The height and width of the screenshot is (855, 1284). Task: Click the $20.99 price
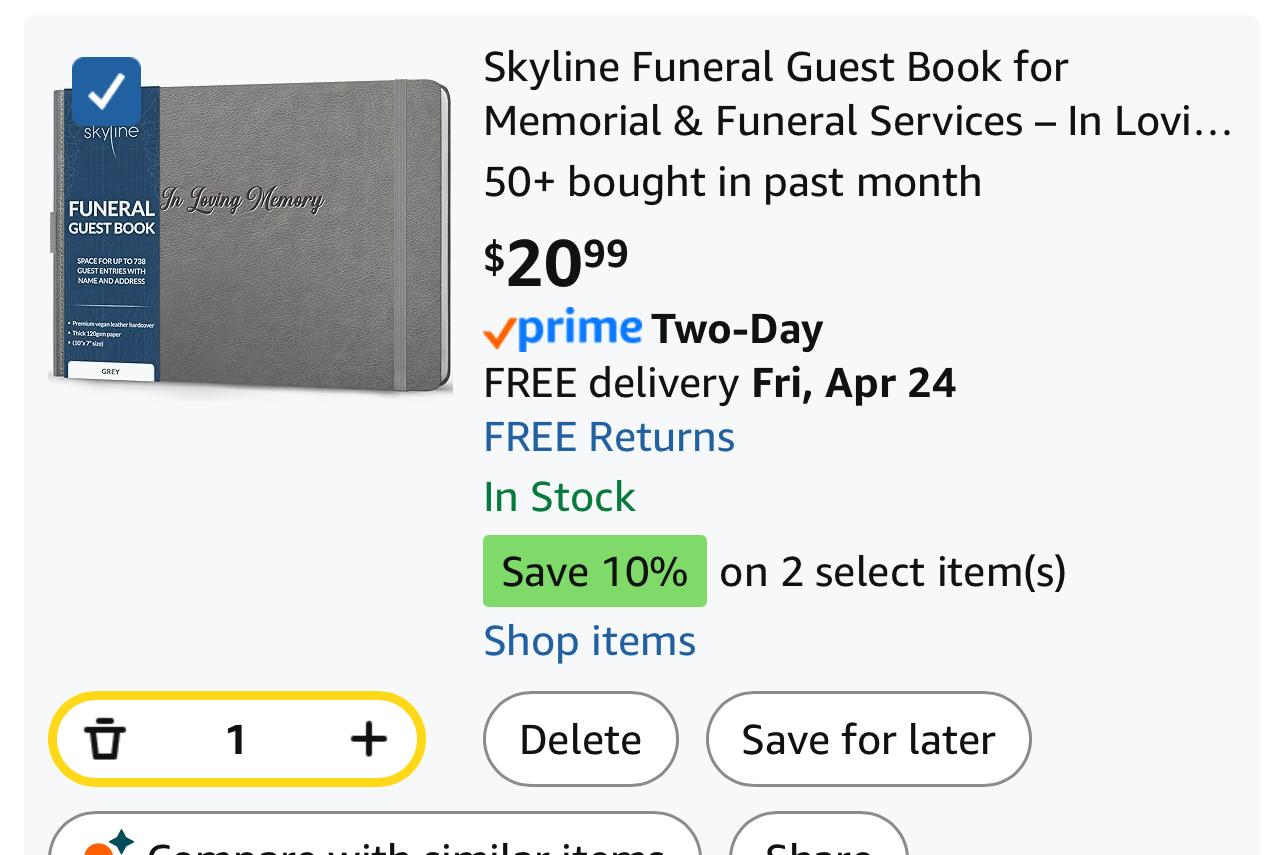point(556,262)
